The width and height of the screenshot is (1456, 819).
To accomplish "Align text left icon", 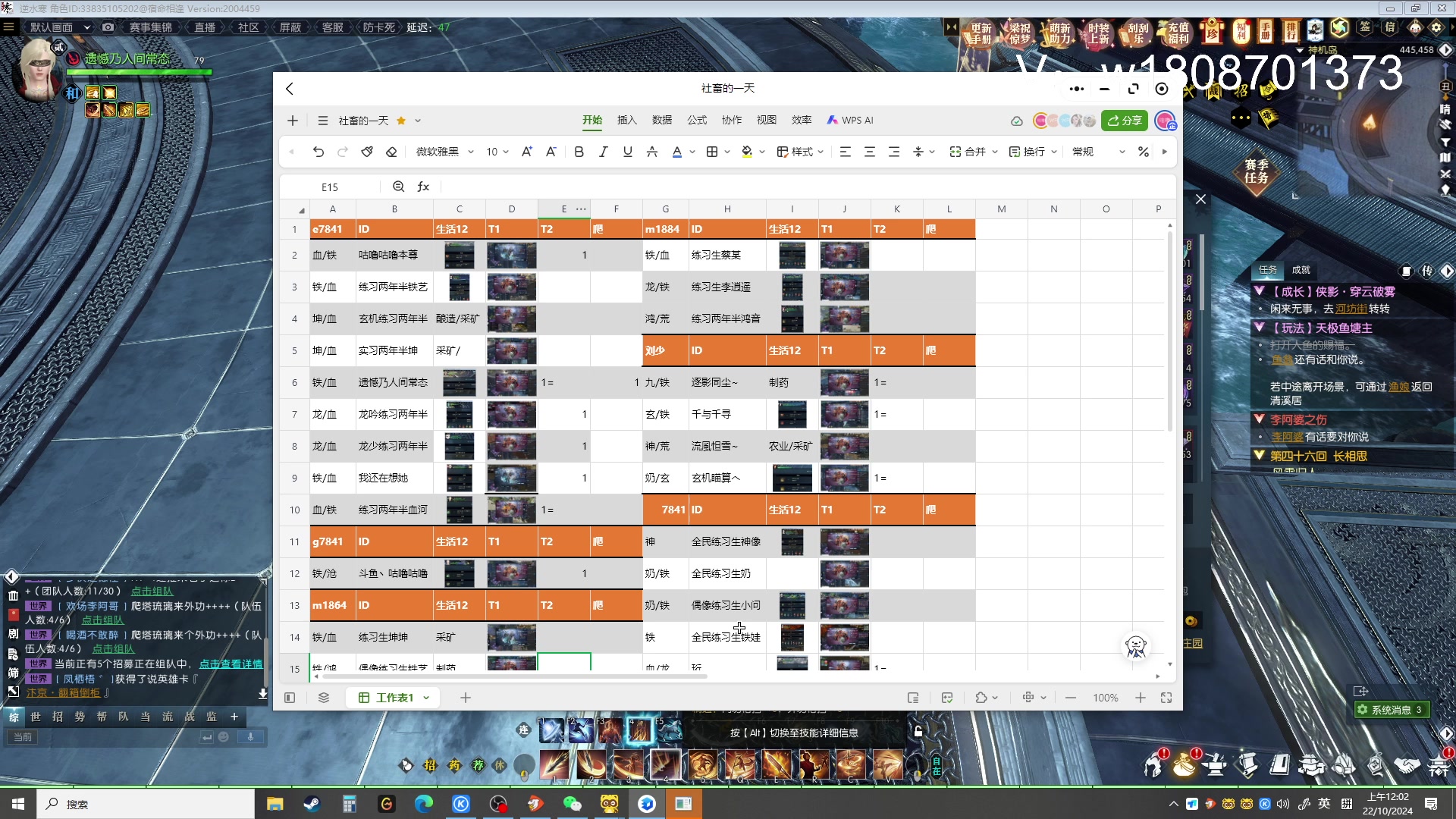I will click(846, 152).
